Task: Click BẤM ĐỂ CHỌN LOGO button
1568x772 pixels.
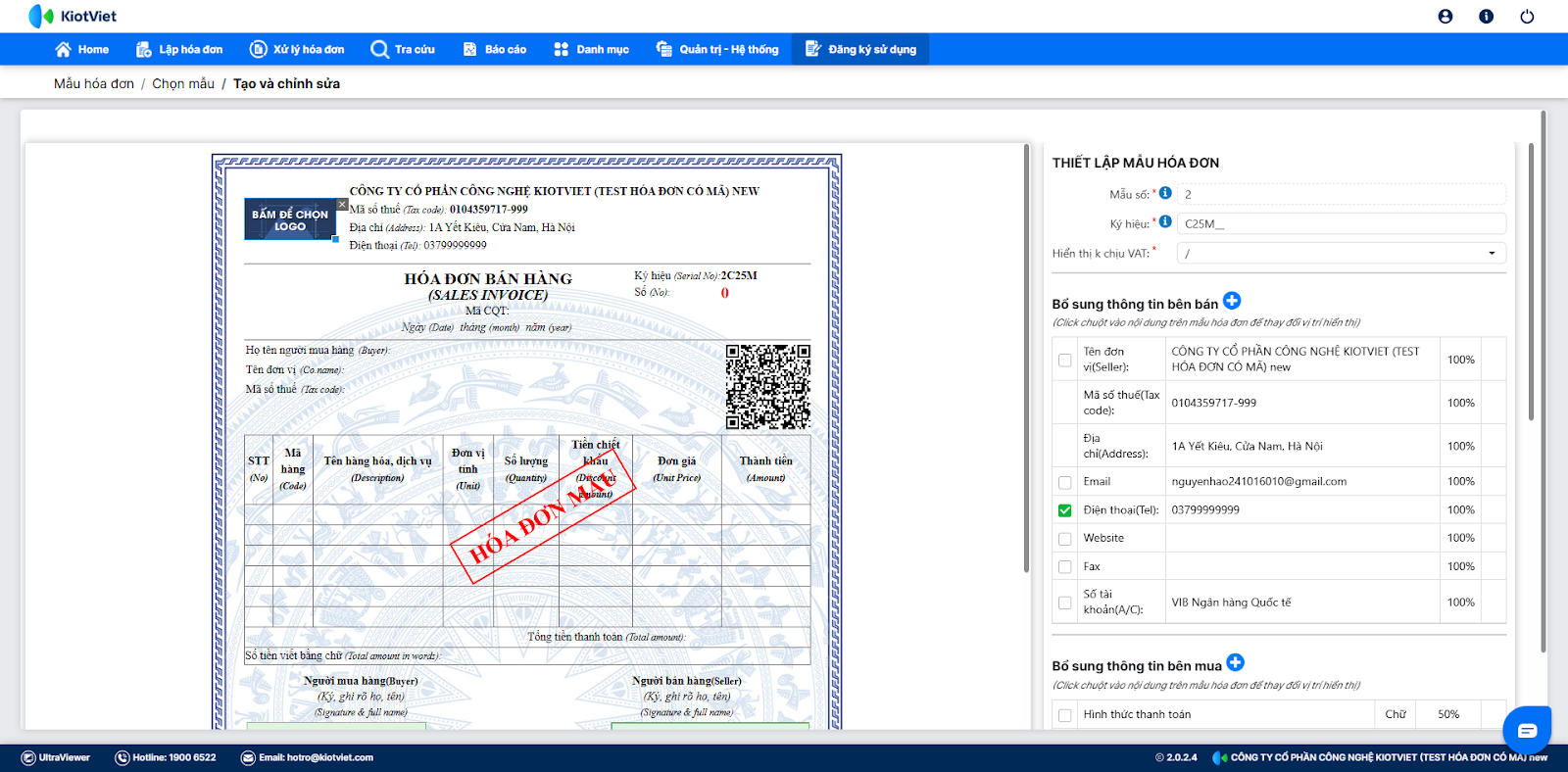Action: click(290, 219)
